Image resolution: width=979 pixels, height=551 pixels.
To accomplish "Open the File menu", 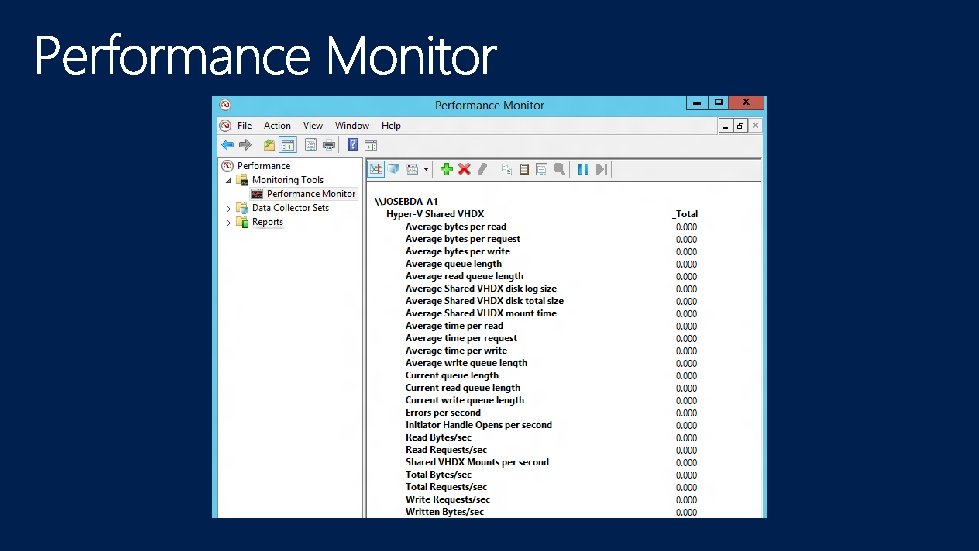I will click(x=245, y=125).
